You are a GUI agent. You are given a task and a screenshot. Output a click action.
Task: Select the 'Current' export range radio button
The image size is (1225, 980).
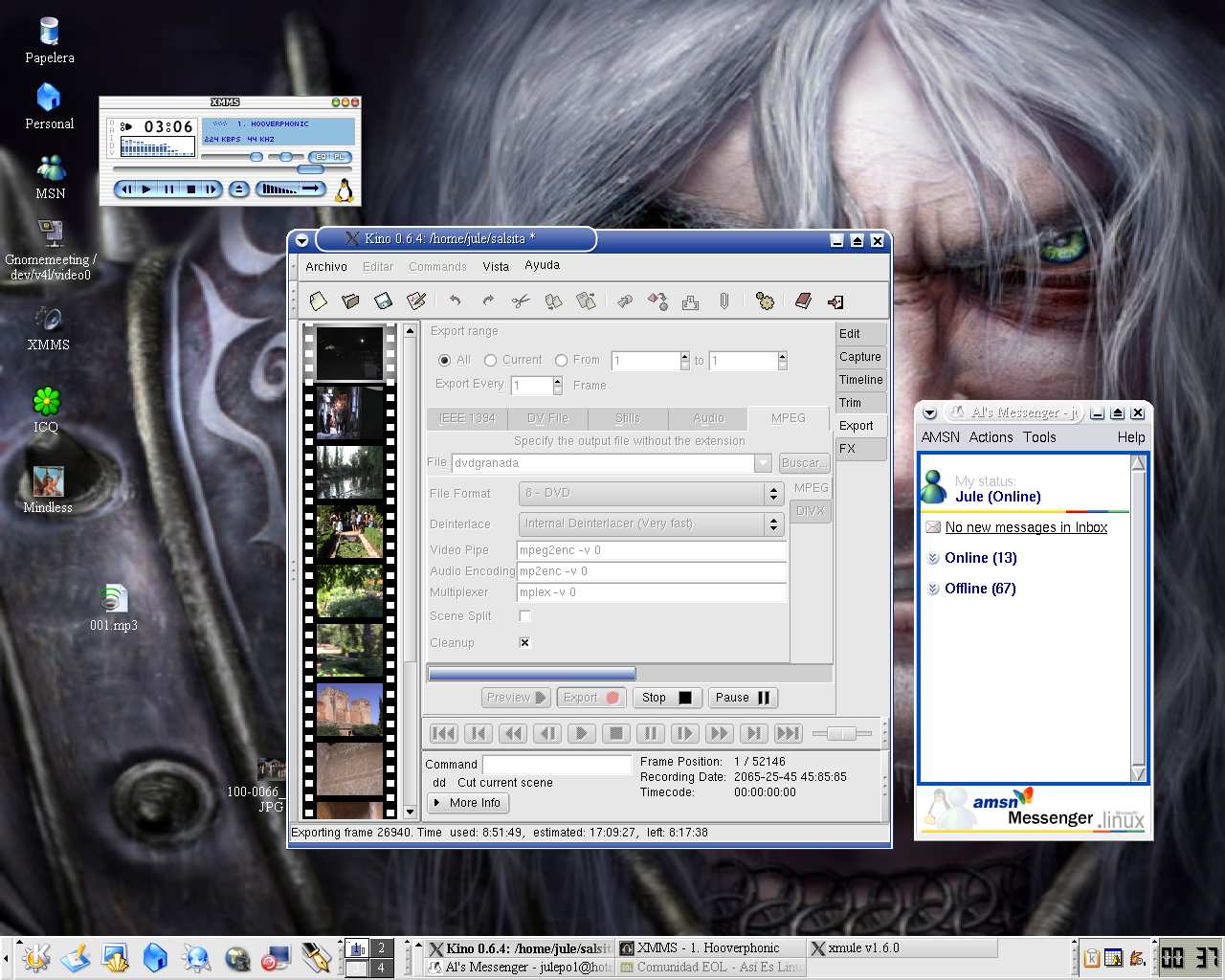click(x=491, y=361)
